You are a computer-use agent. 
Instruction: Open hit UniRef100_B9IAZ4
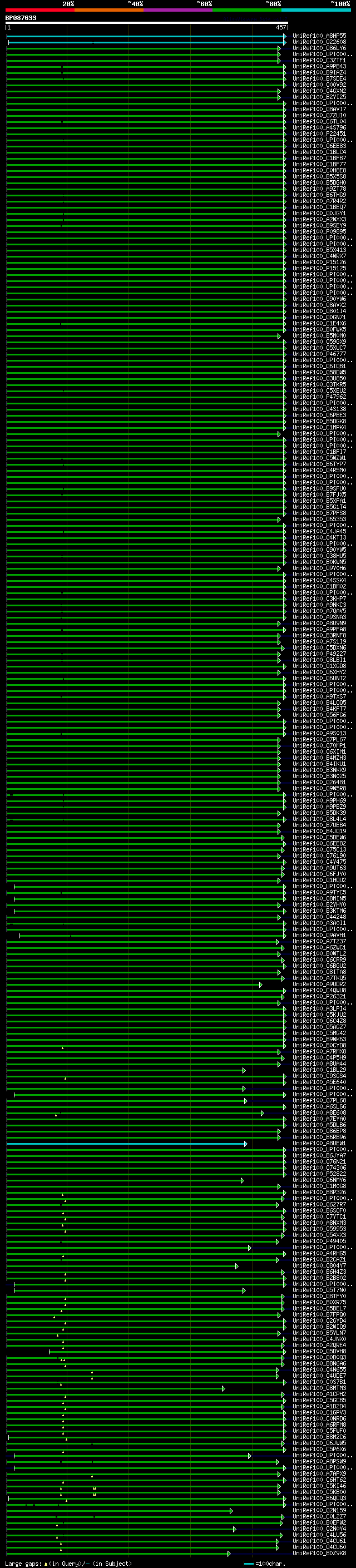point(319,72)
